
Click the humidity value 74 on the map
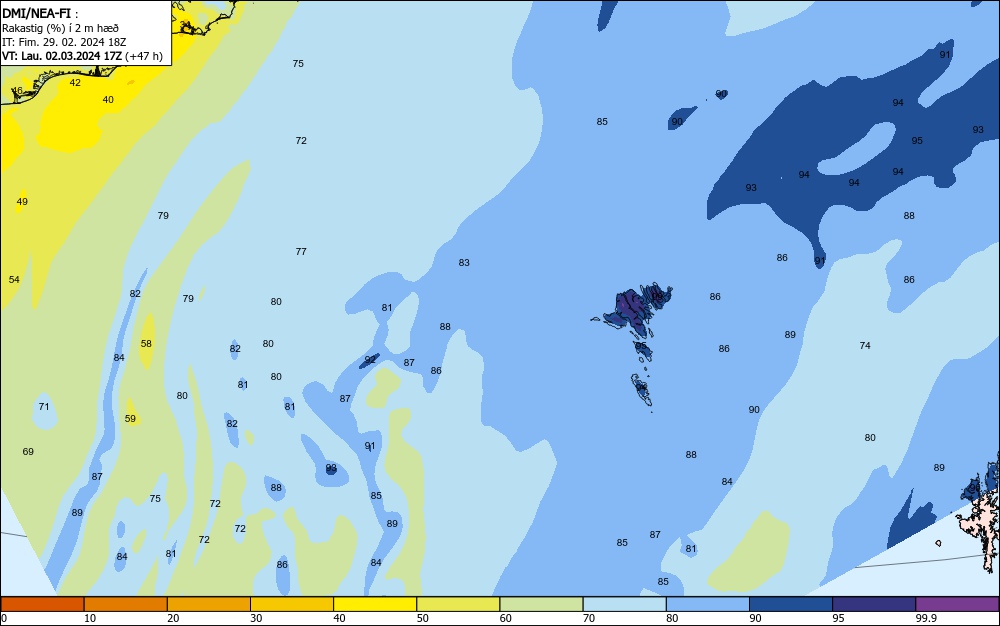coord(865,346)
